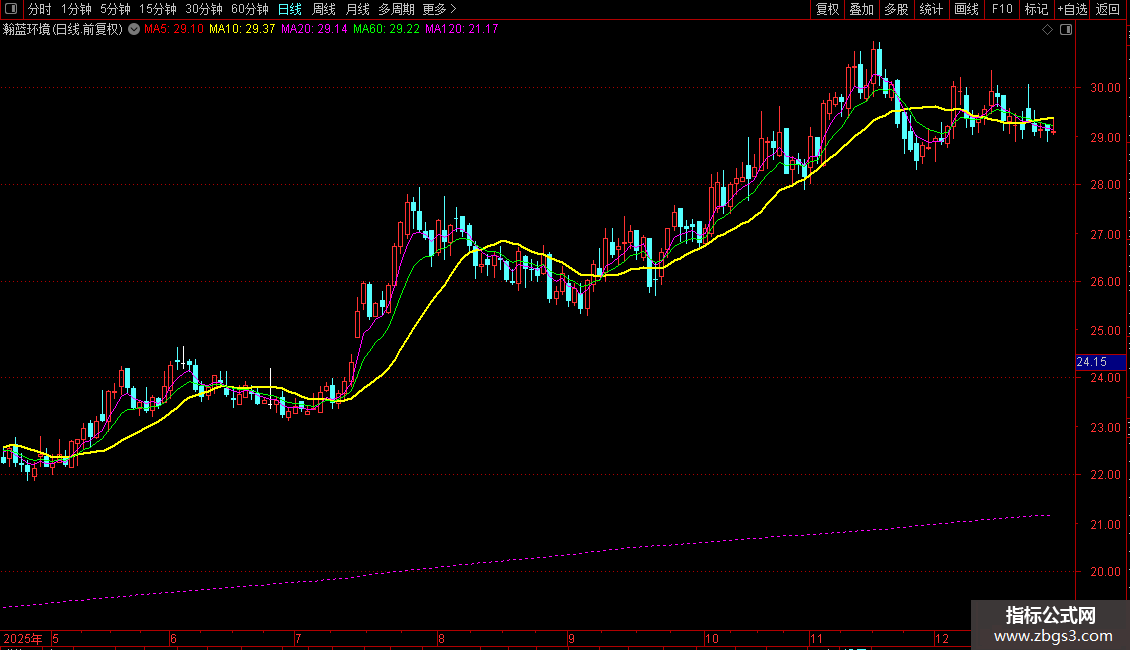Open the 多周期 multi-period view
1130x650 pixels.
pyautogui.click(x=396, y=9)
